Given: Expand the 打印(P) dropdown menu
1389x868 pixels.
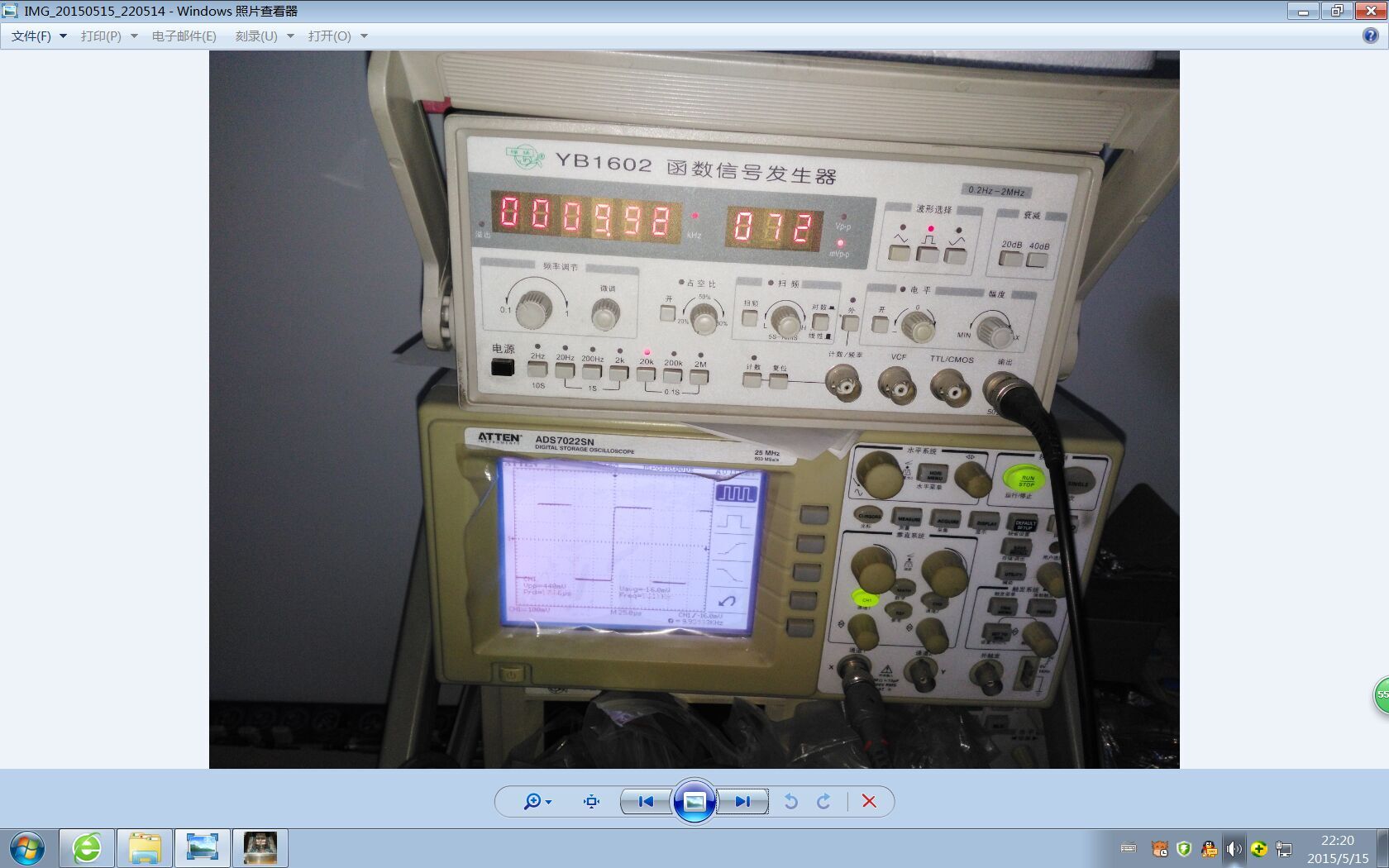Looking at the screenshot, I should coord(109,36).
